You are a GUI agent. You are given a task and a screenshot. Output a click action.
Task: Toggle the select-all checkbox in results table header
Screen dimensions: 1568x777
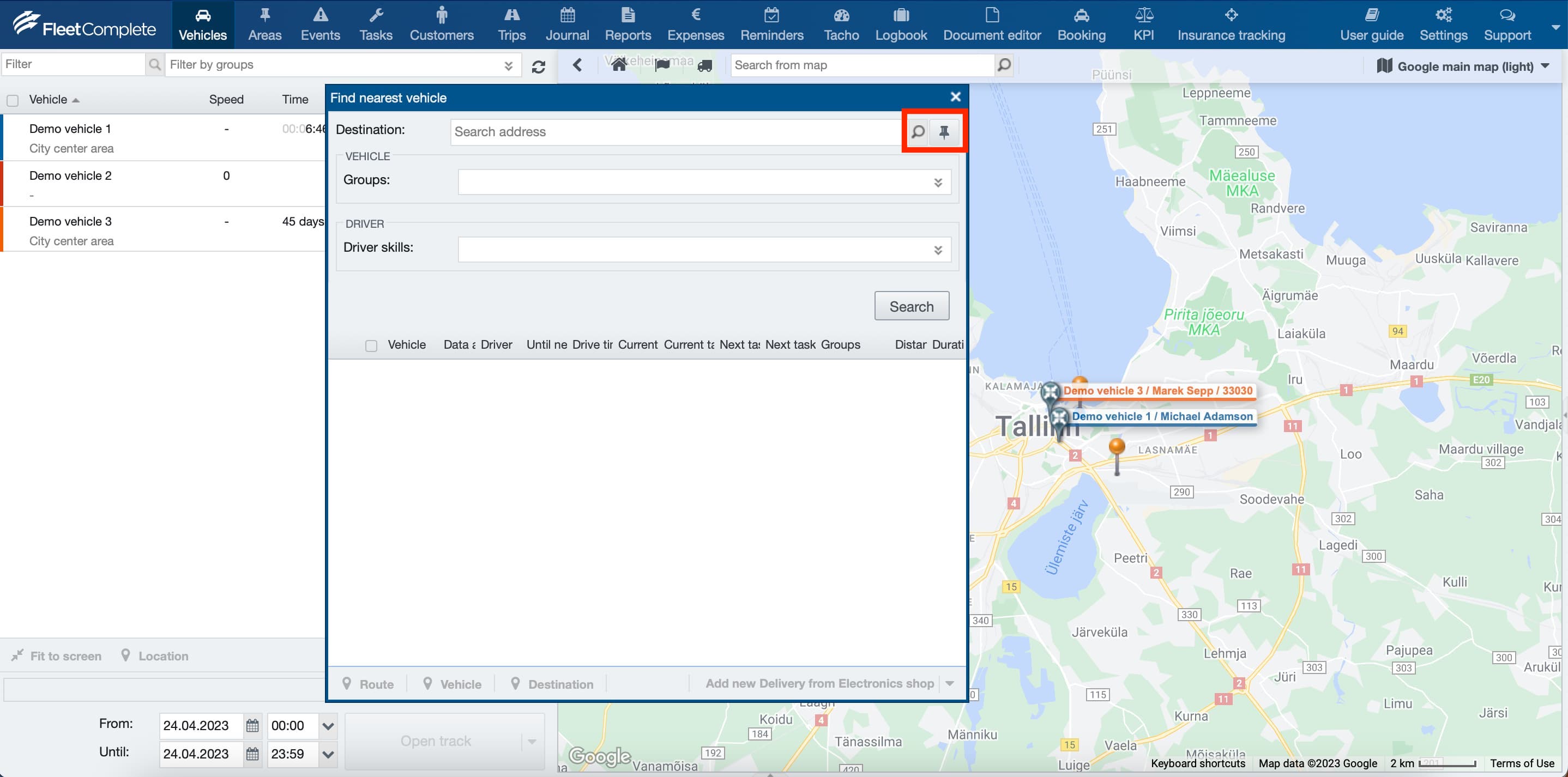(371, 345)
